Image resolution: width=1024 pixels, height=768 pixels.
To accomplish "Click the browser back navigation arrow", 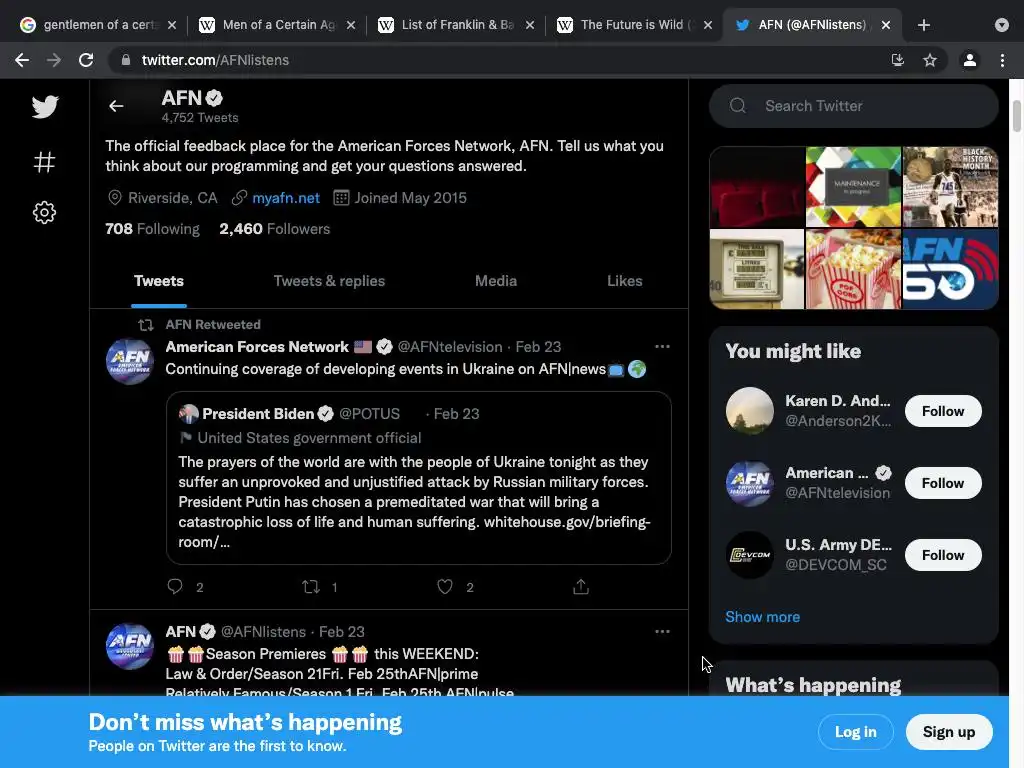I will coord(22,60).
